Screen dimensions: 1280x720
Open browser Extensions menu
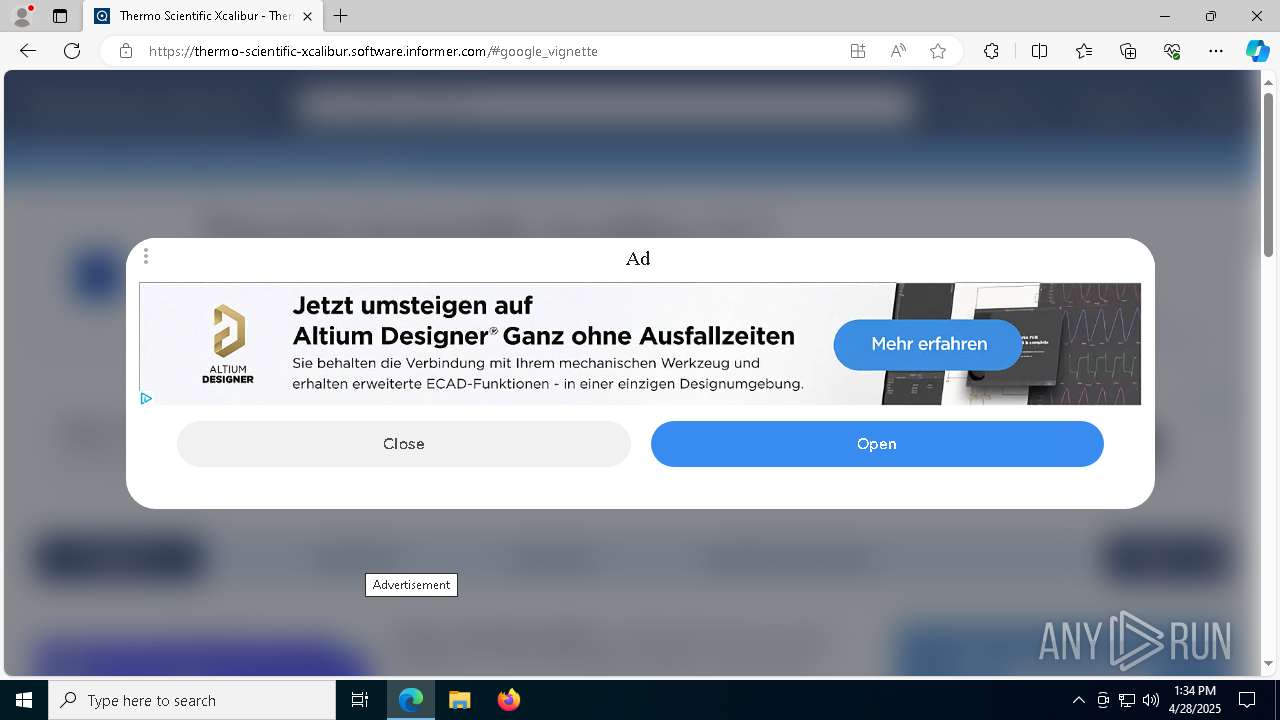point(991,51)
